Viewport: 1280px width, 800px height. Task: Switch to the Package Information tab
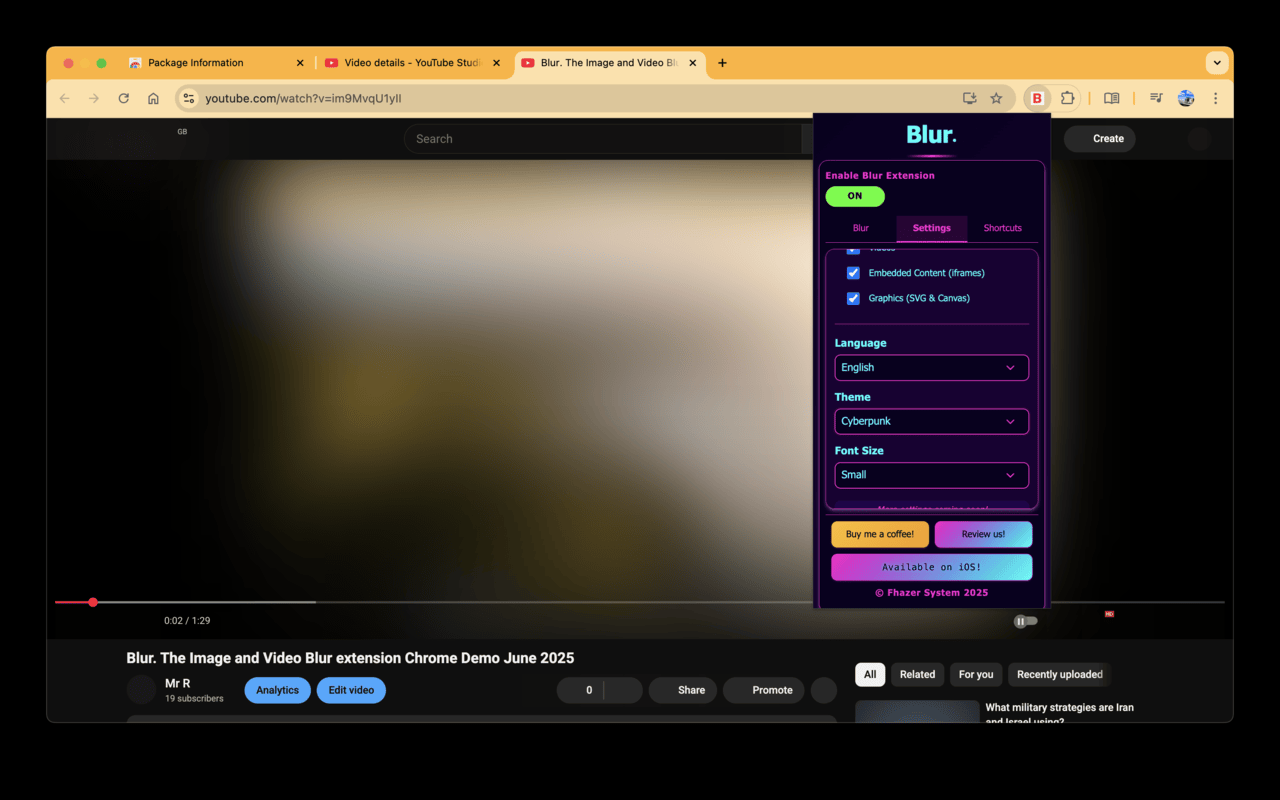click(x=215, y=63)
